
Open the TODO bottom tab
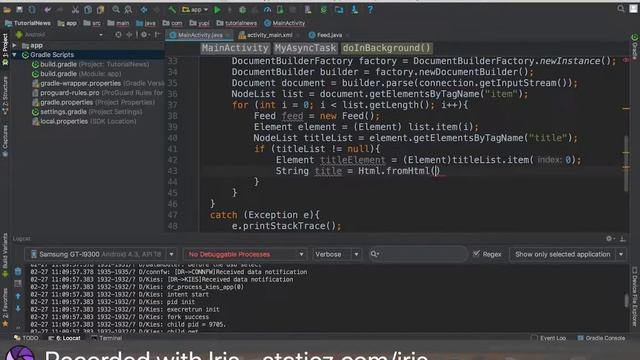pyautogui.click(x=27, y=338)
